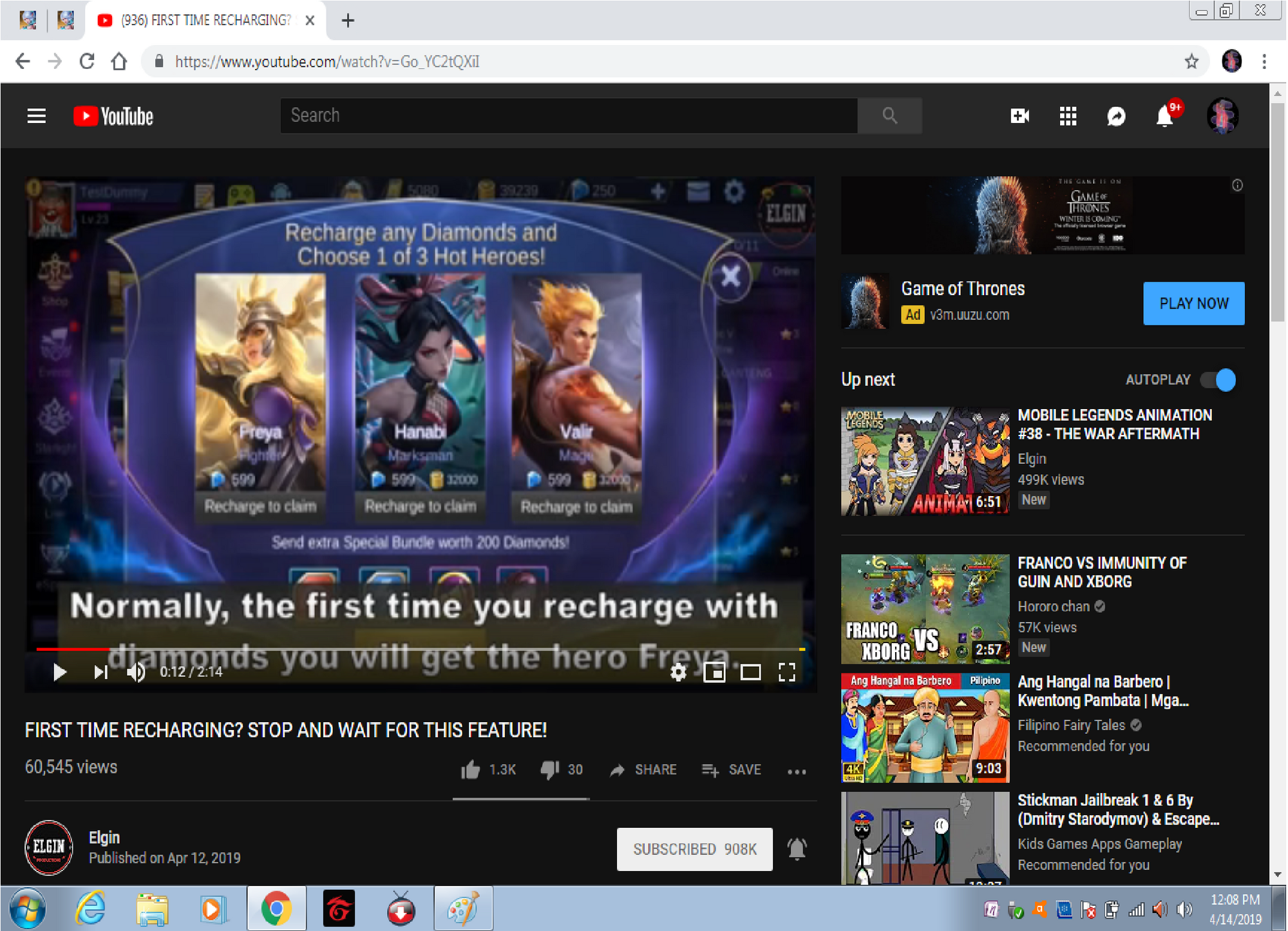Open the Franco vs Xborg video thumbnail
Screen dimensions: 1288x931
[x=925, y=609]
